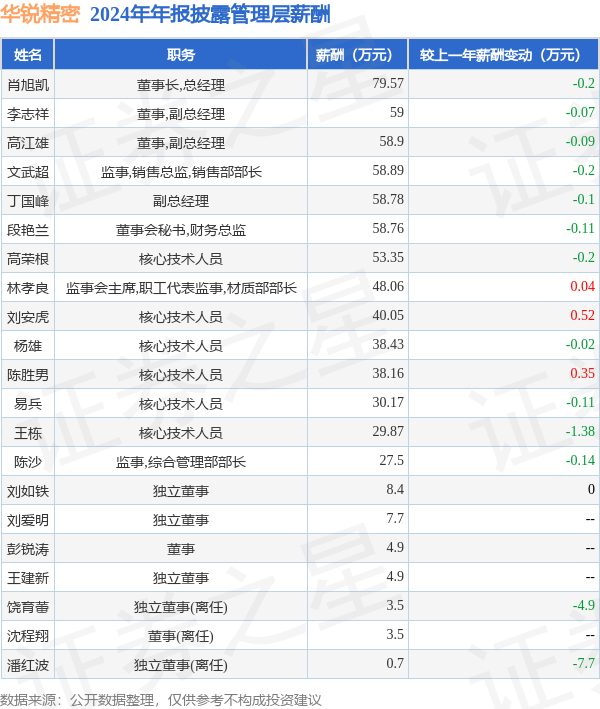The width and height of the screenshot is (600, 709).
Task: Select the name 饶育蕾
Action: pyautogui.click(x=28, y=606)
